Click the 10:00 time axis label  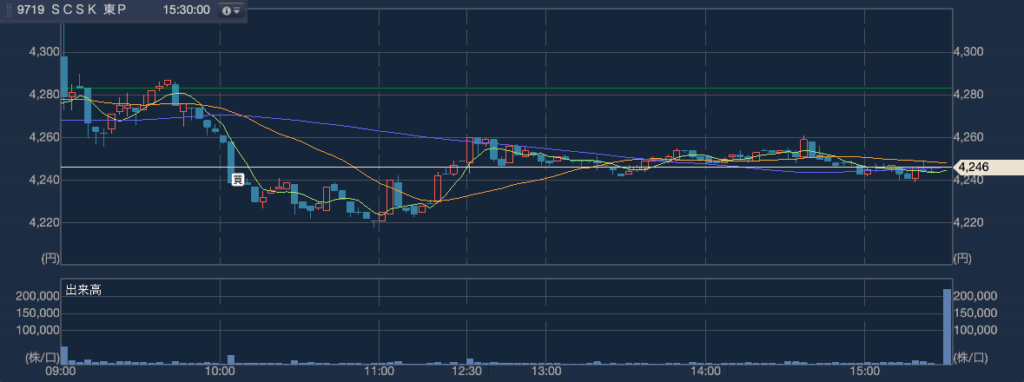(220, 372)
